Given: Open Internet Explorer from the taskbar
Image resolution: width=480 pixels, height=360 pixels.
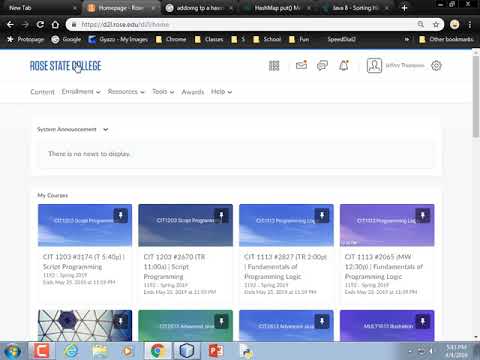Looking at the screenshot, I should 71,351.
